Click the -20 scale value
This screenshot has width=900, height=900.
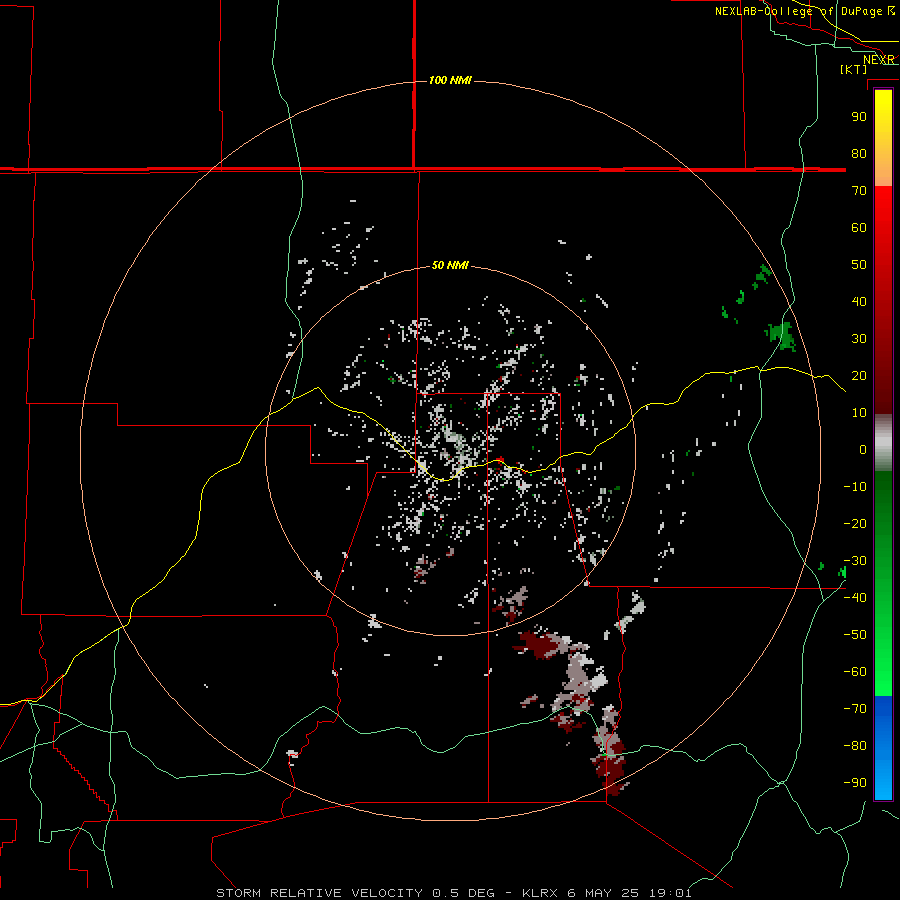point(855,523)
